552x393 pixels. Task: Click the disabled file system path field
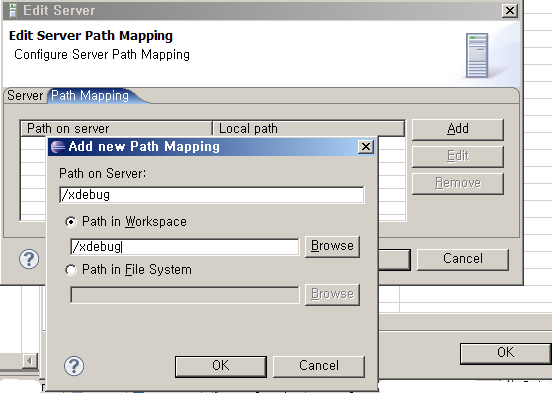click(x=184, y=295)
